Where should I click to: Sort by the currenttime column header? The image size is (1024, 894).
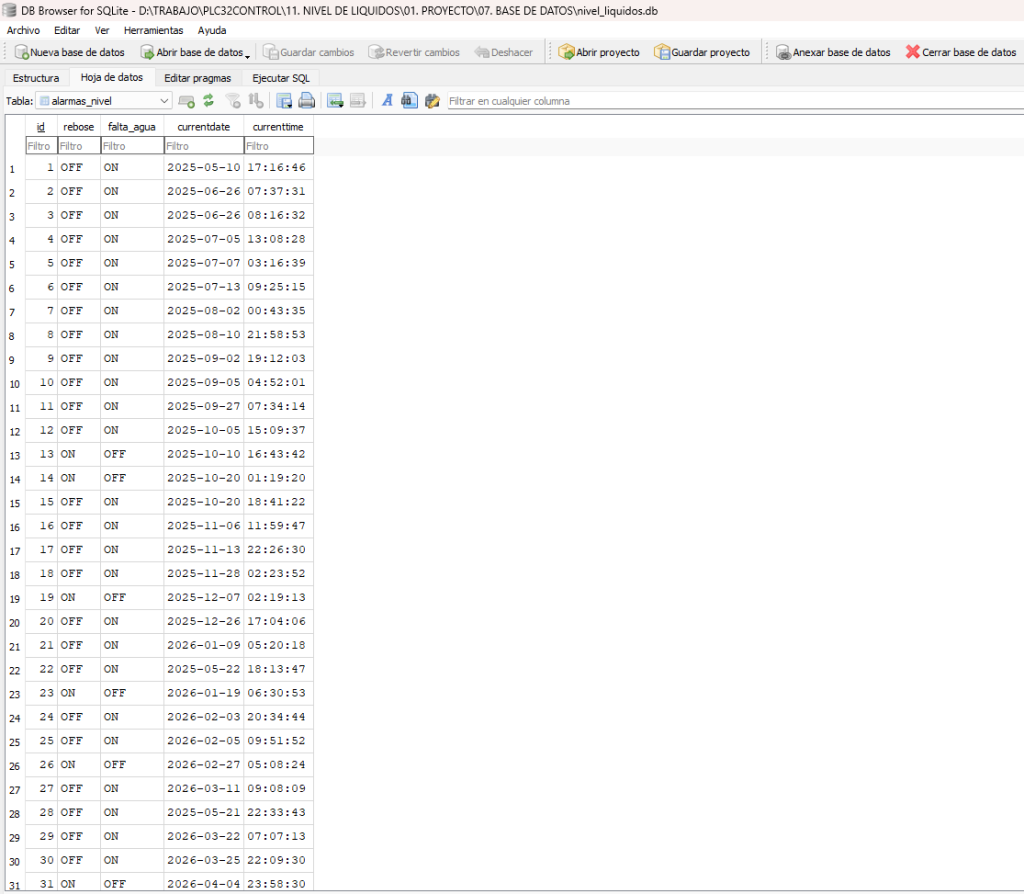(278, 127)
